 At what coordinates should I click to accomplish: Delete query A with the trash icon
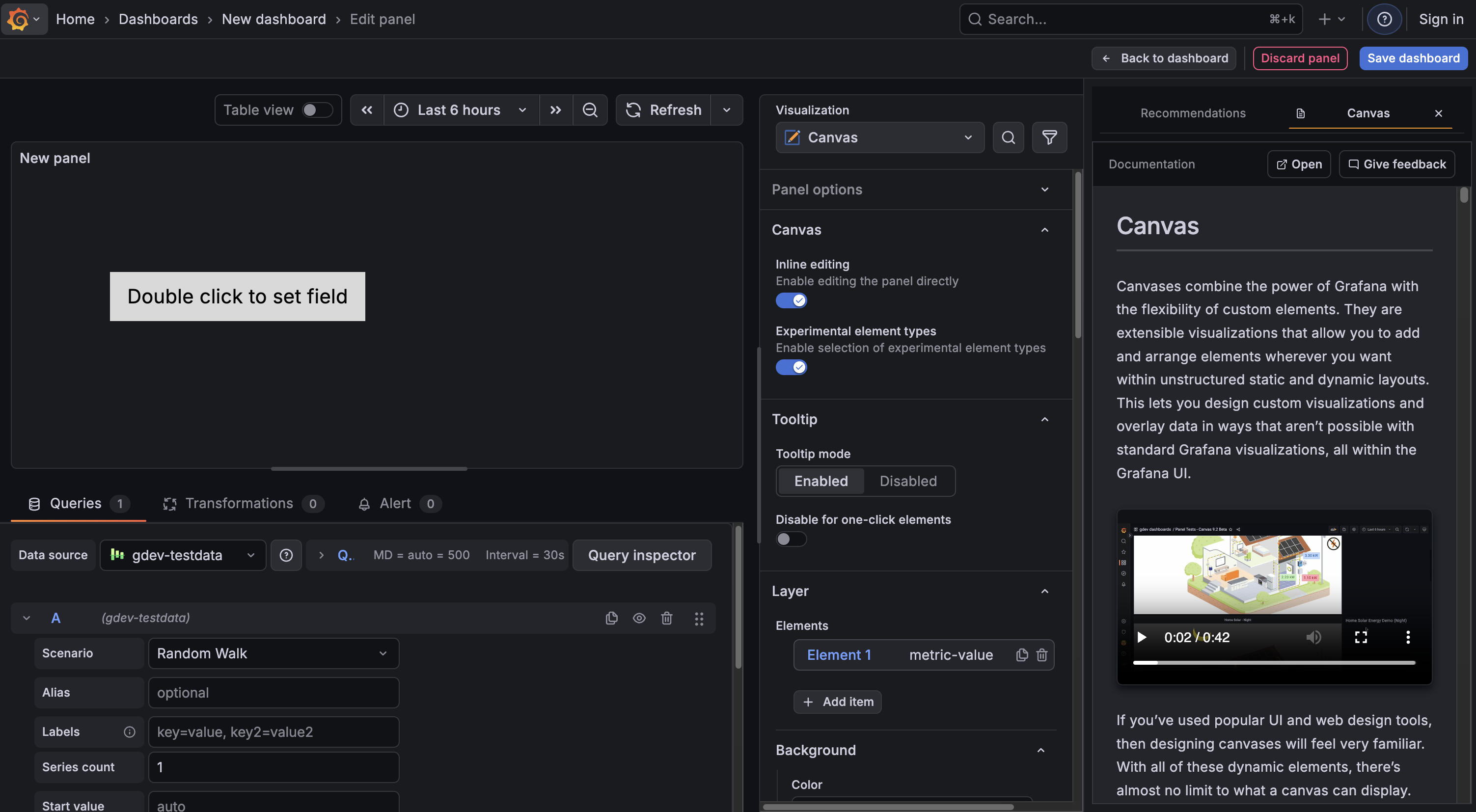(666, 618)
